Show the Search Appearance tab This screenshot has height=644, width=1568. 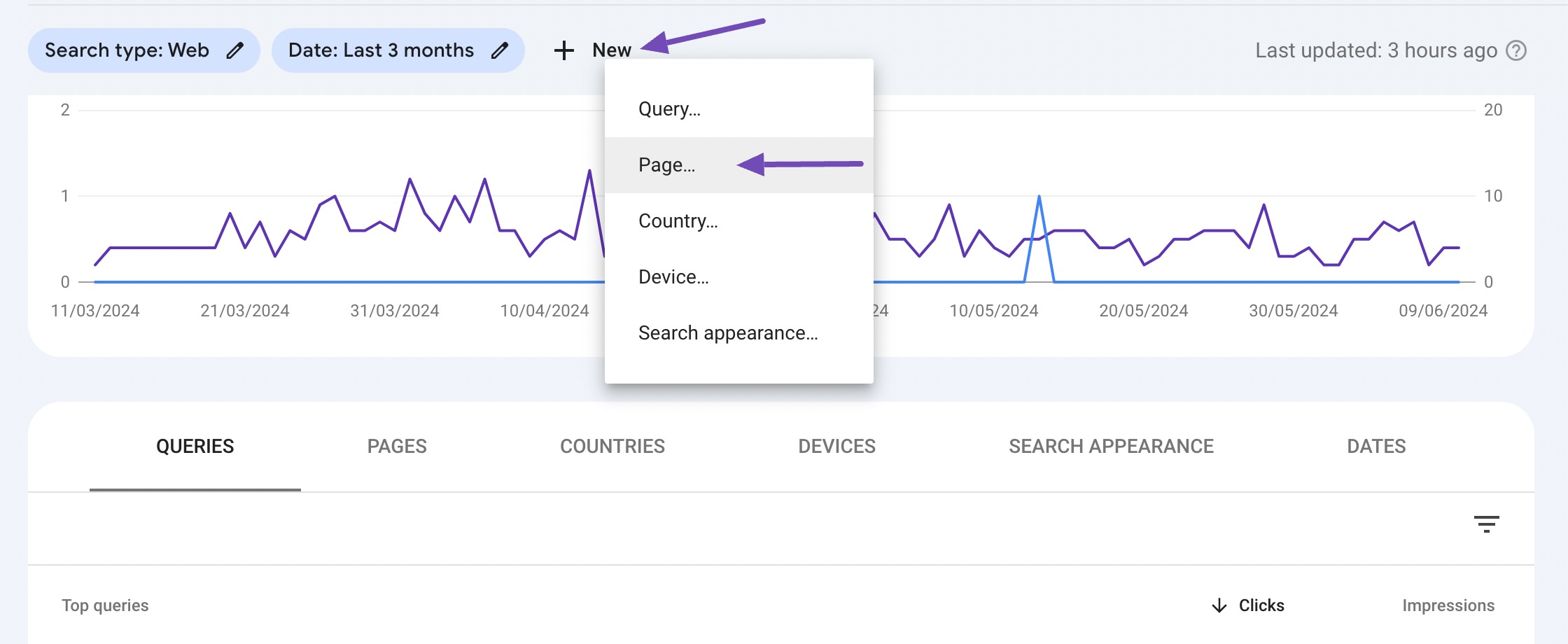pos(1111,447)
